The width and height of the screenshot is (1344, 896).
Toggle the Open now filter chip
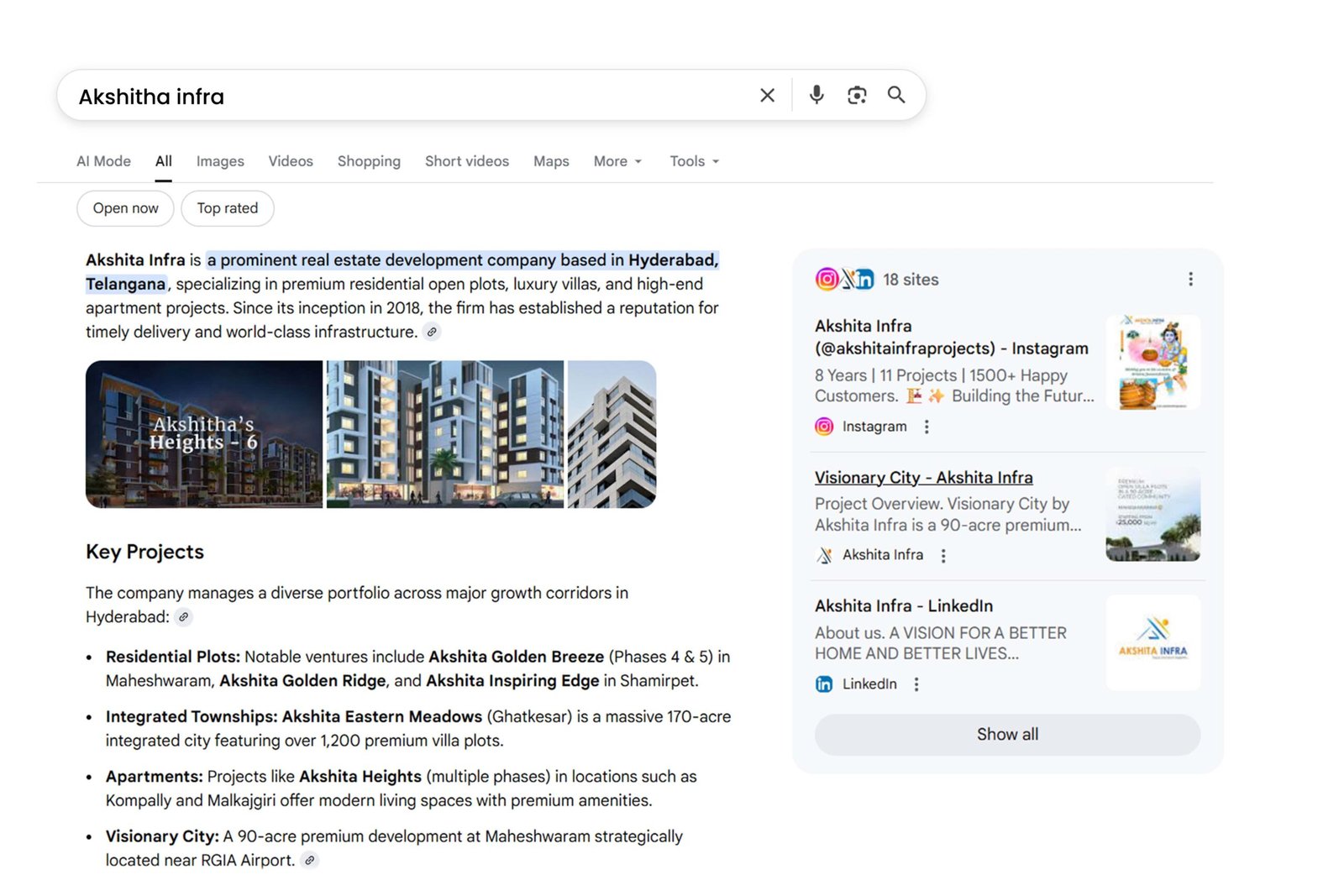[124, 208]
